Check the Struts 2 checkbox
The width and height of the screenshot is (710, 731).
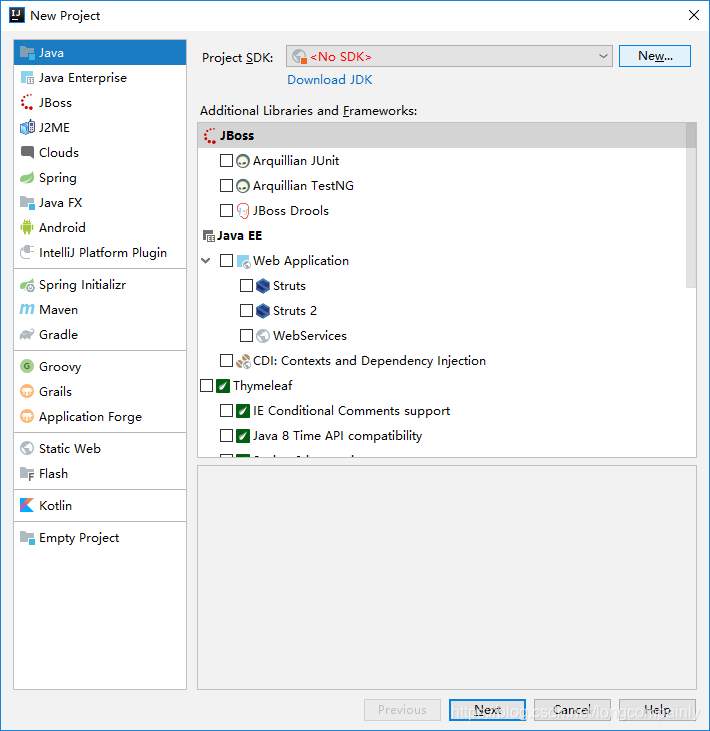246,310
